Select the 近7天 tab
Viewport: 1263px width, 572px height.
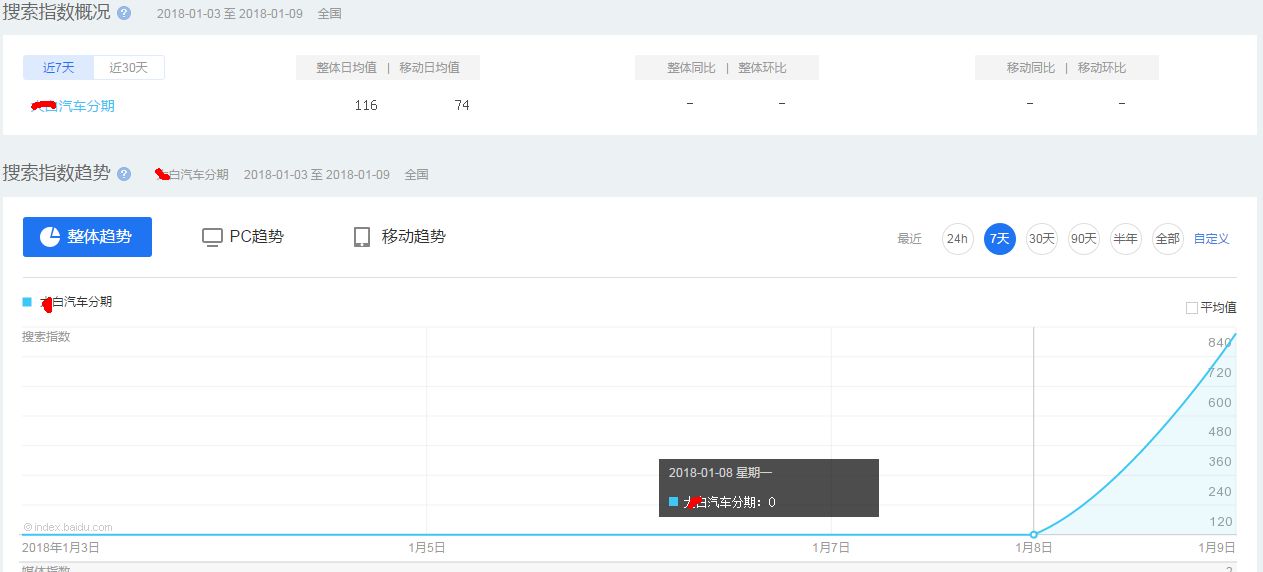58,68
